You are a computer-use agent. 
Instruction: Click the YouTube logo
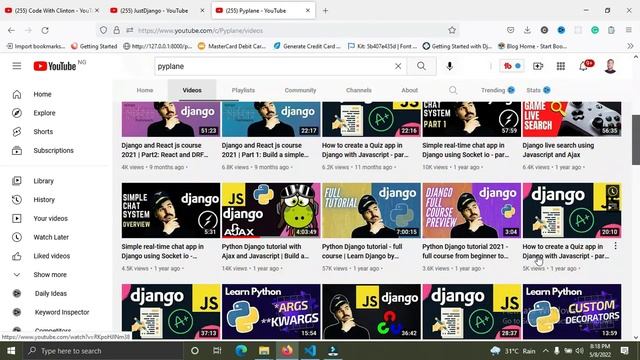pos(55,66)
